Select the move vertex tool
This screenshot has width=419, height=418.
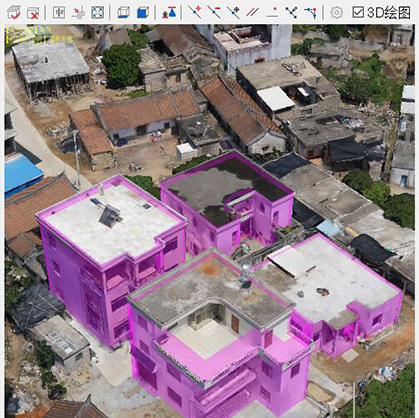coord(233,12)
